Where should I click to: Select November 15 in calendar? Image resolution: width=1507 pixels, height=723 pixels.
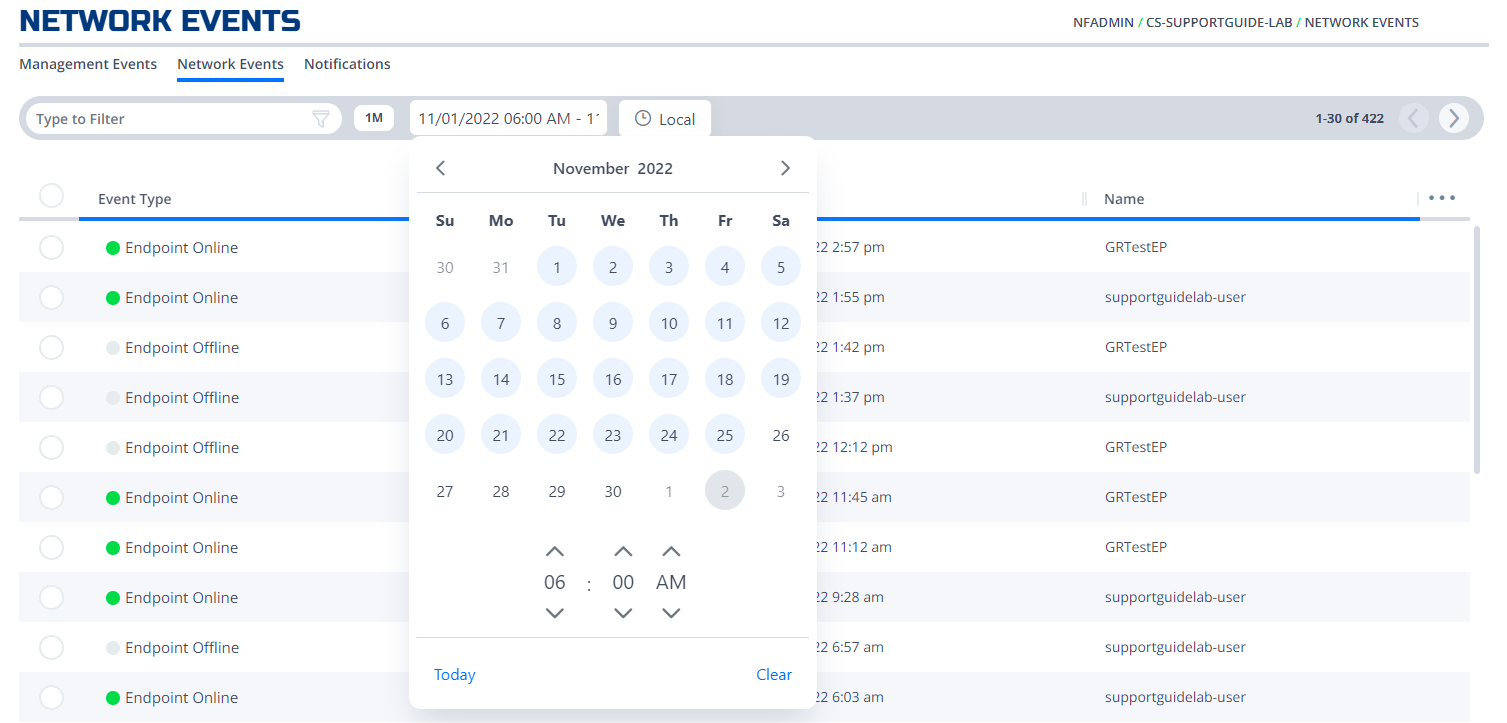coord(557,379)
